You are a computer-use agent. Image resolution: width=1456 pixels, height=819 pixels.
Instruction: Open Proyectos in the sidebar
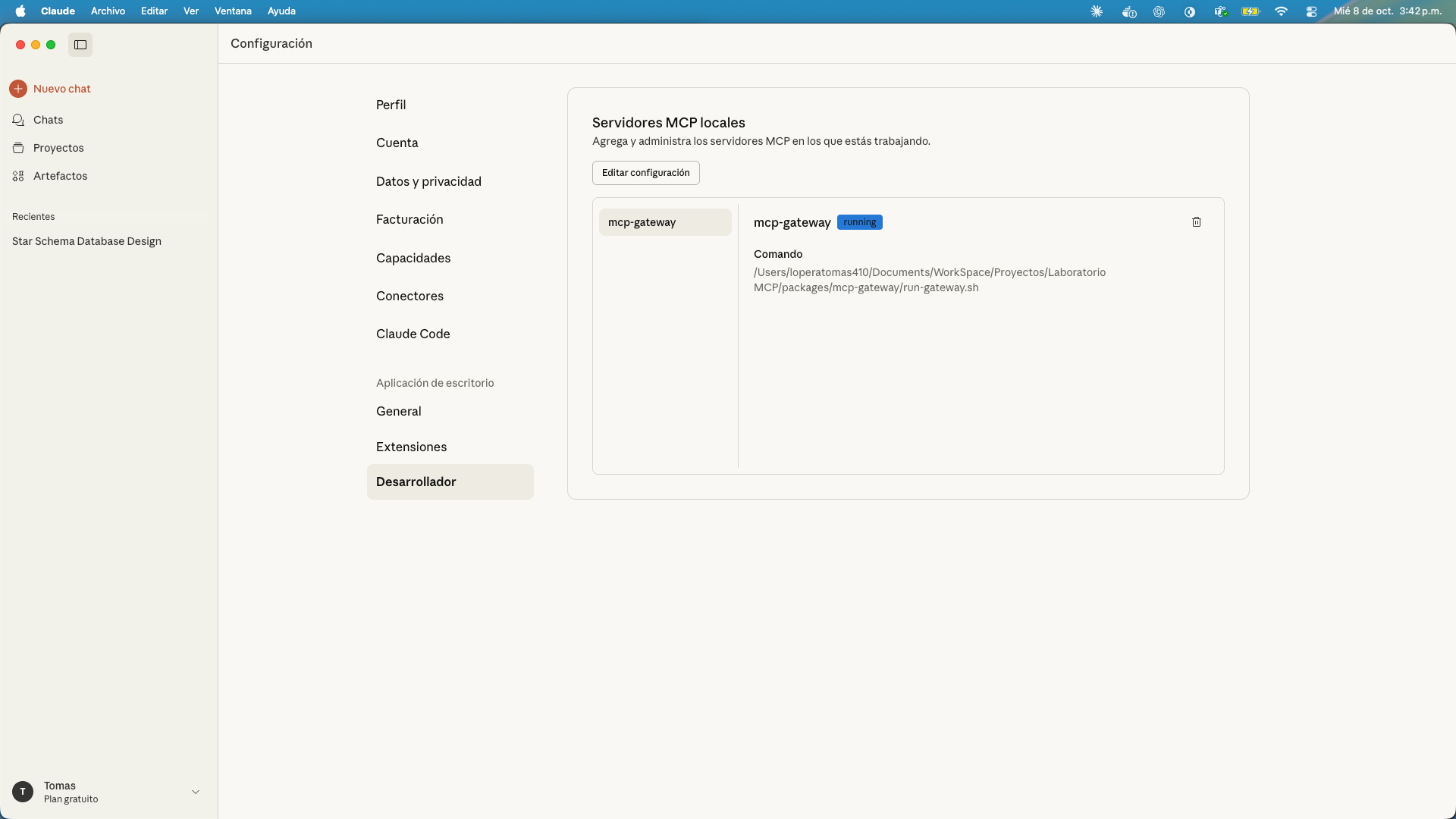point(109,148)
